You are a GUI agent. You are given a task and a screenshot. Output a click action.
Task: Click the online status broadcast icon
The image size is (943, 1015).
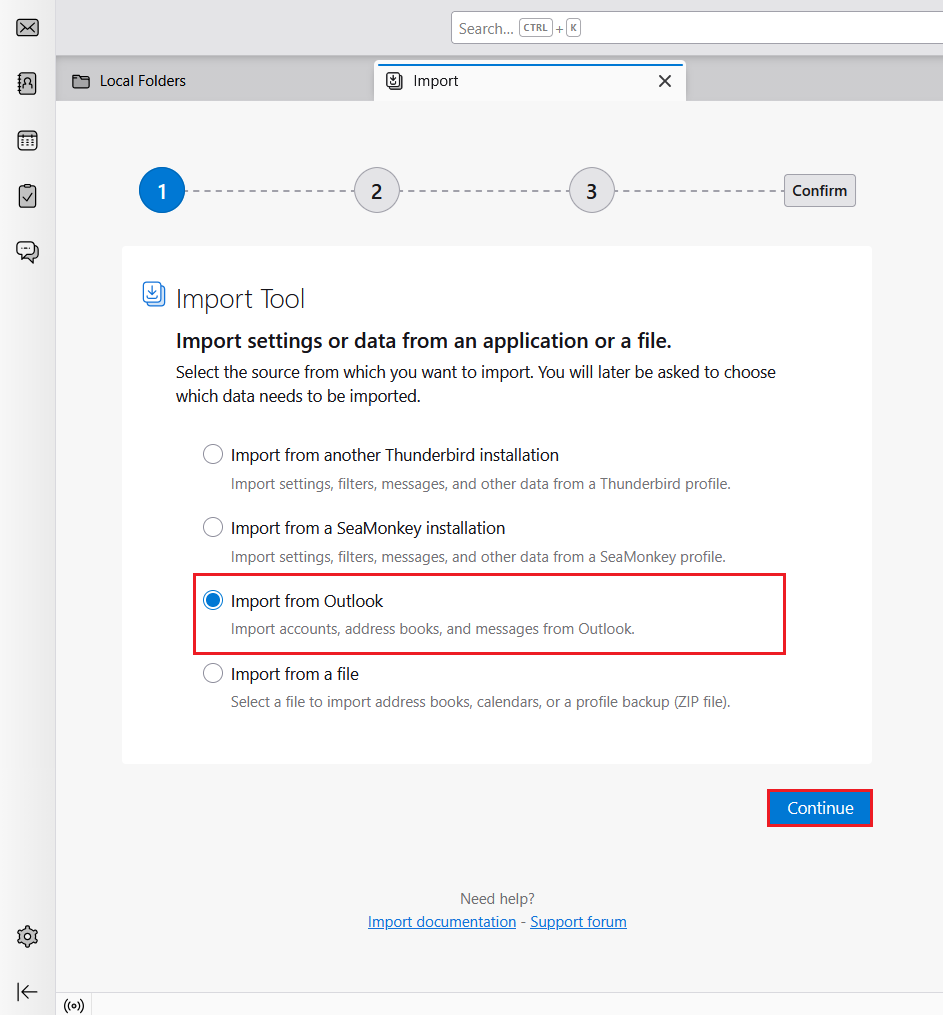[x=74, y=1005]
